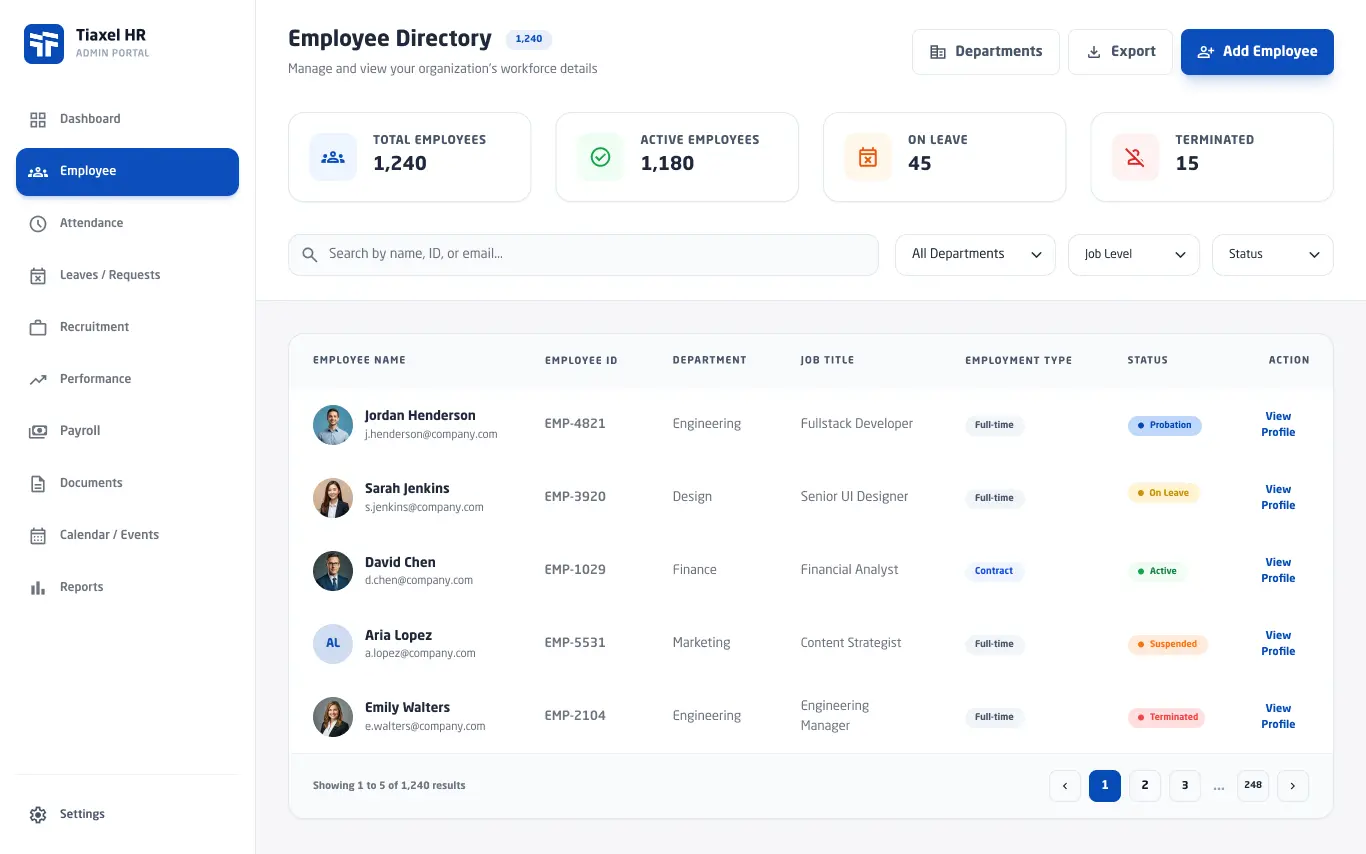Viewport: 1366px width, 854px height.
Task: Click the Terminated person-off icon
Action: (x=1135, y=157)
